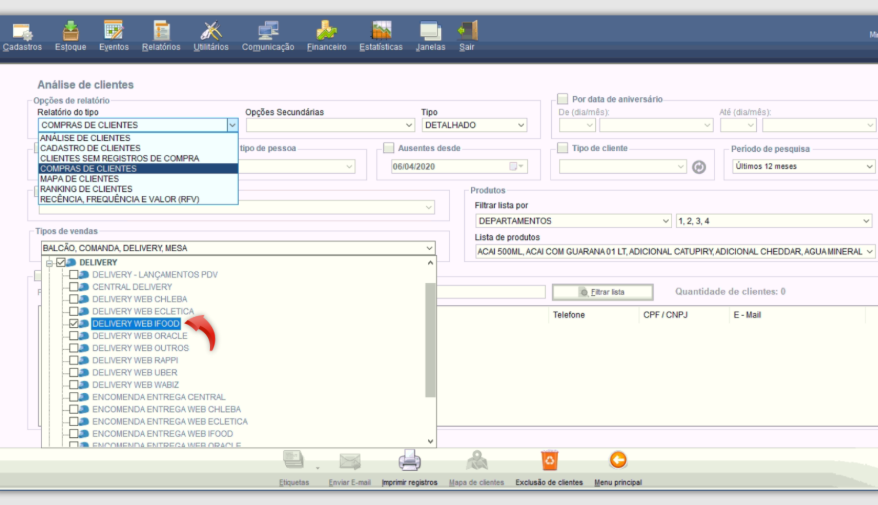The width and height of the screenshot is (878, 505).
Task: Click the Exclusão de clientes trash icon
Action: coord(549,460)
